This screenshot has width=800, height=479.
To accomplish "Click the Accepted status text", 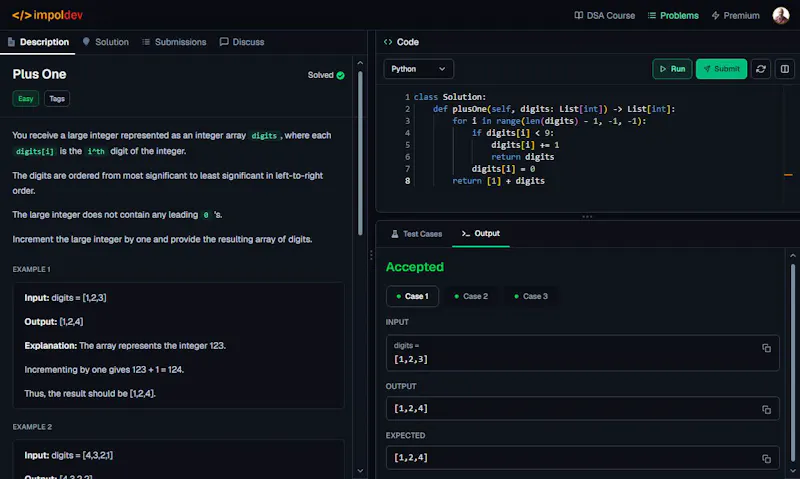I will tap(415, 267).
